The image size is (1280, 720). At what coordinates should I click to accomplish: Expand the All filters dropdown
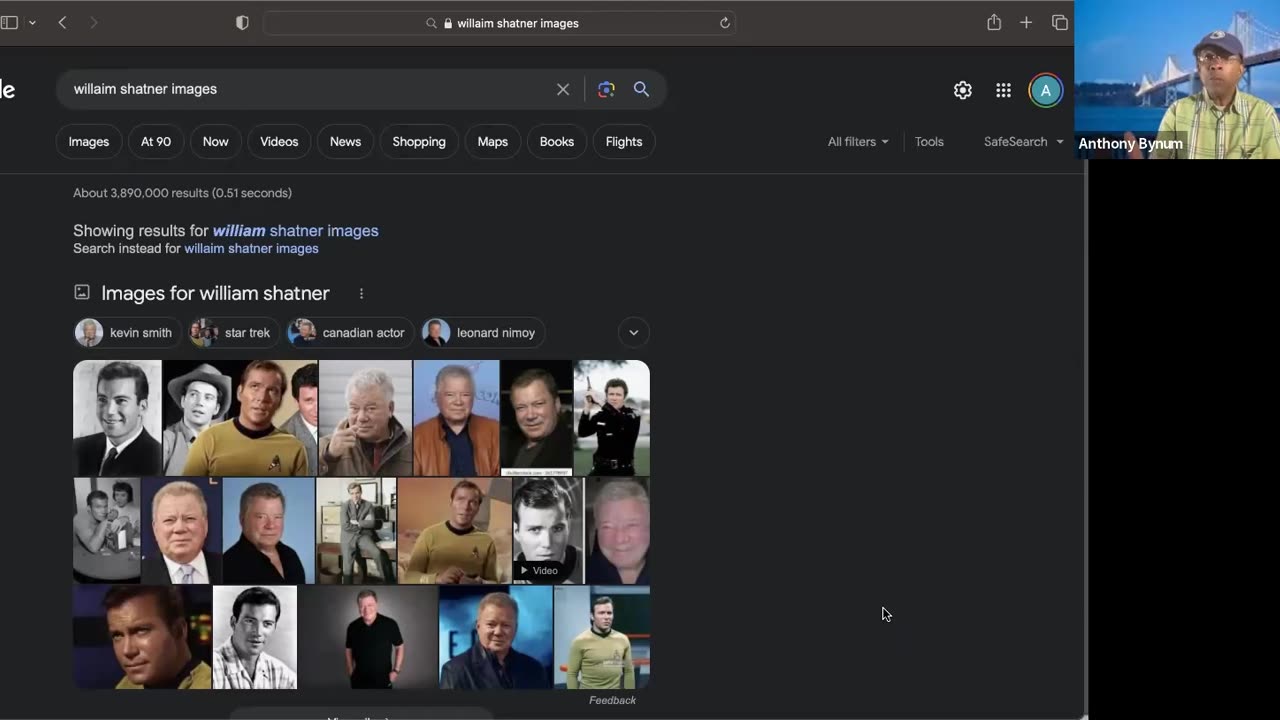click(x=857, y=142)
